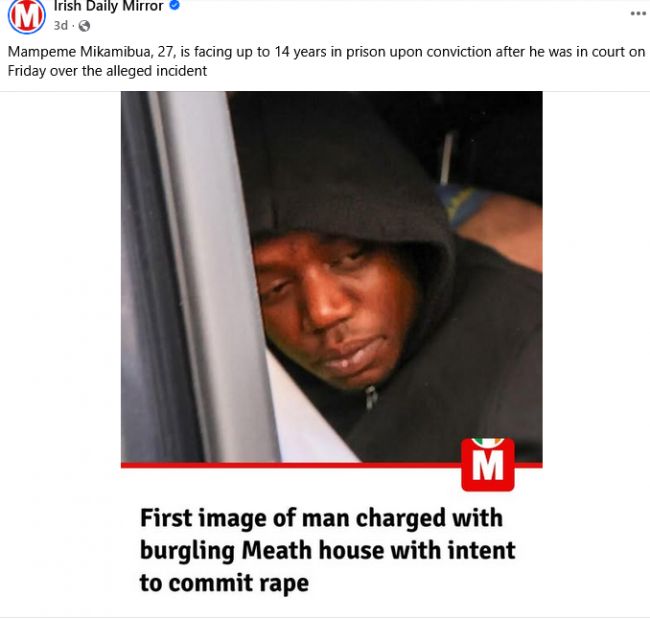Open the Irish Daily Mirror page name

point(109,6)
